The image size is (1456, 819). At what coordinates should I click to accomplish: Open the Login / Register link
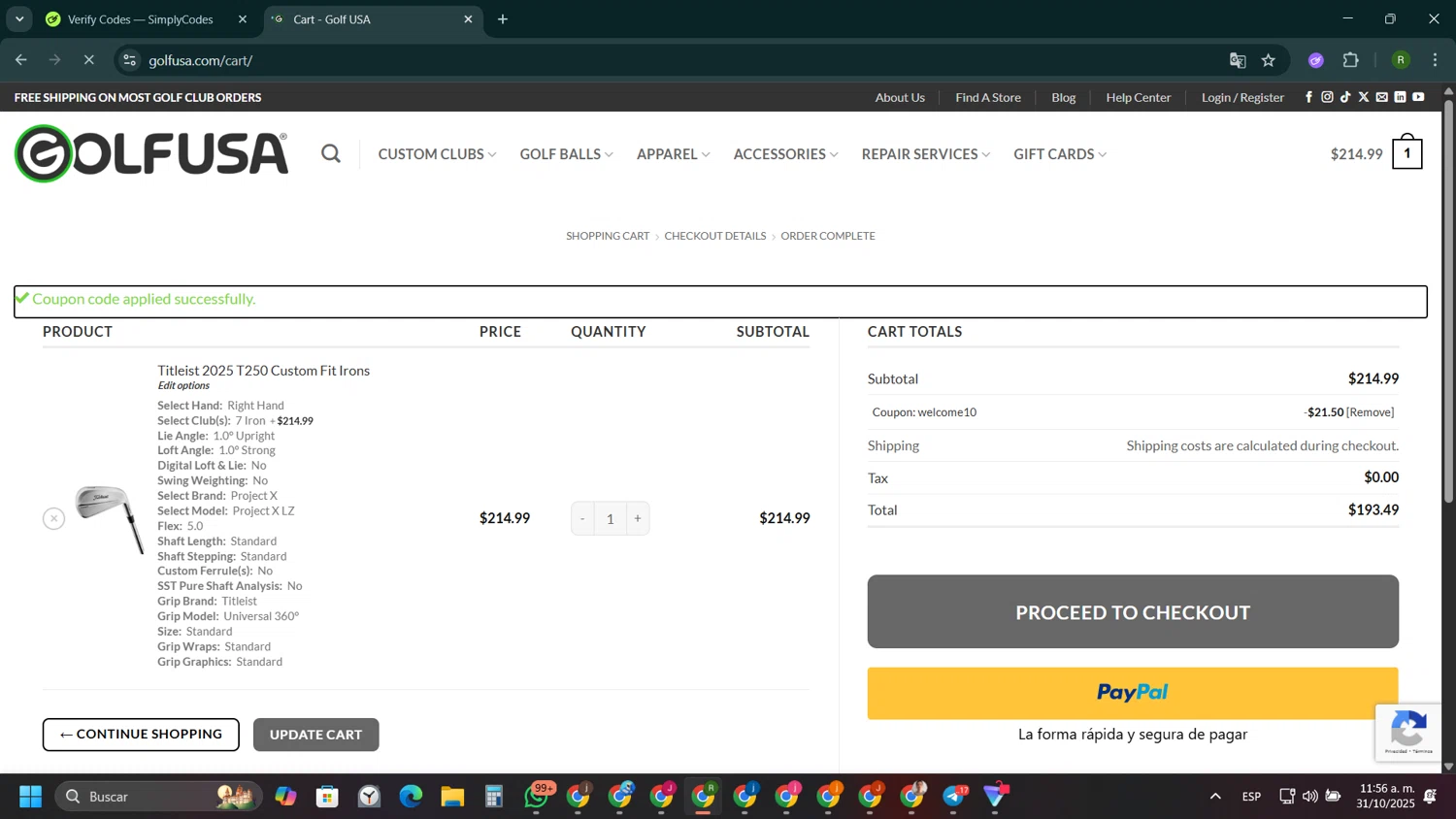pyautogui.click(x=1242, y=97)
